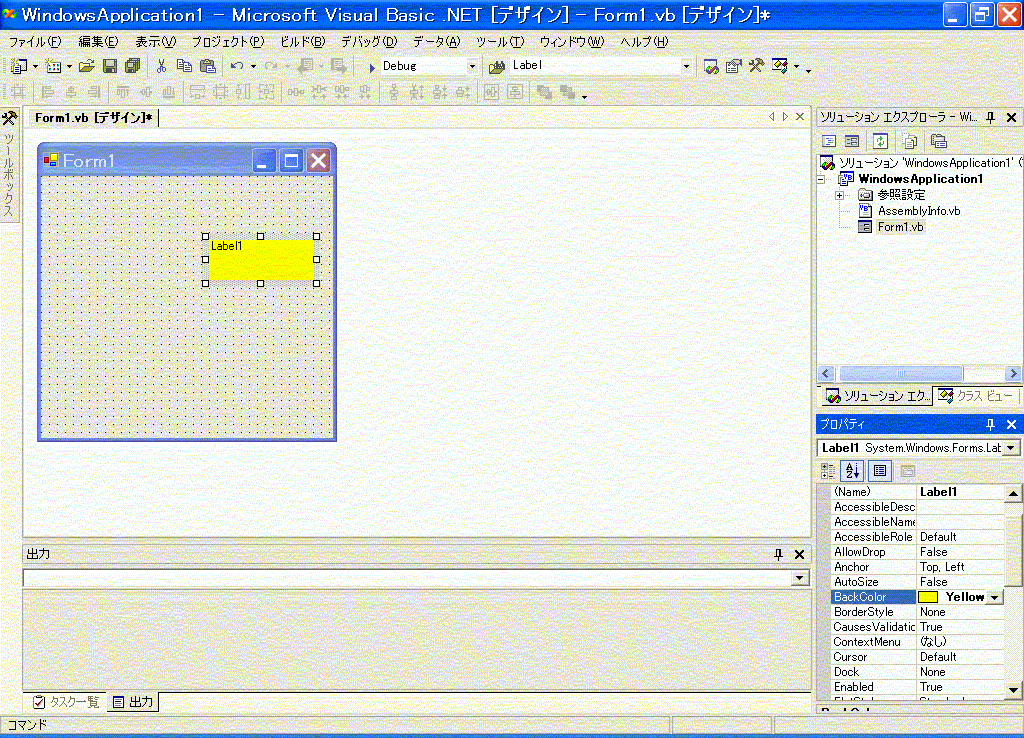Save Form1.vb with the floppy icon
This screenshot has height=738, width=1024.
click(110, 66)
